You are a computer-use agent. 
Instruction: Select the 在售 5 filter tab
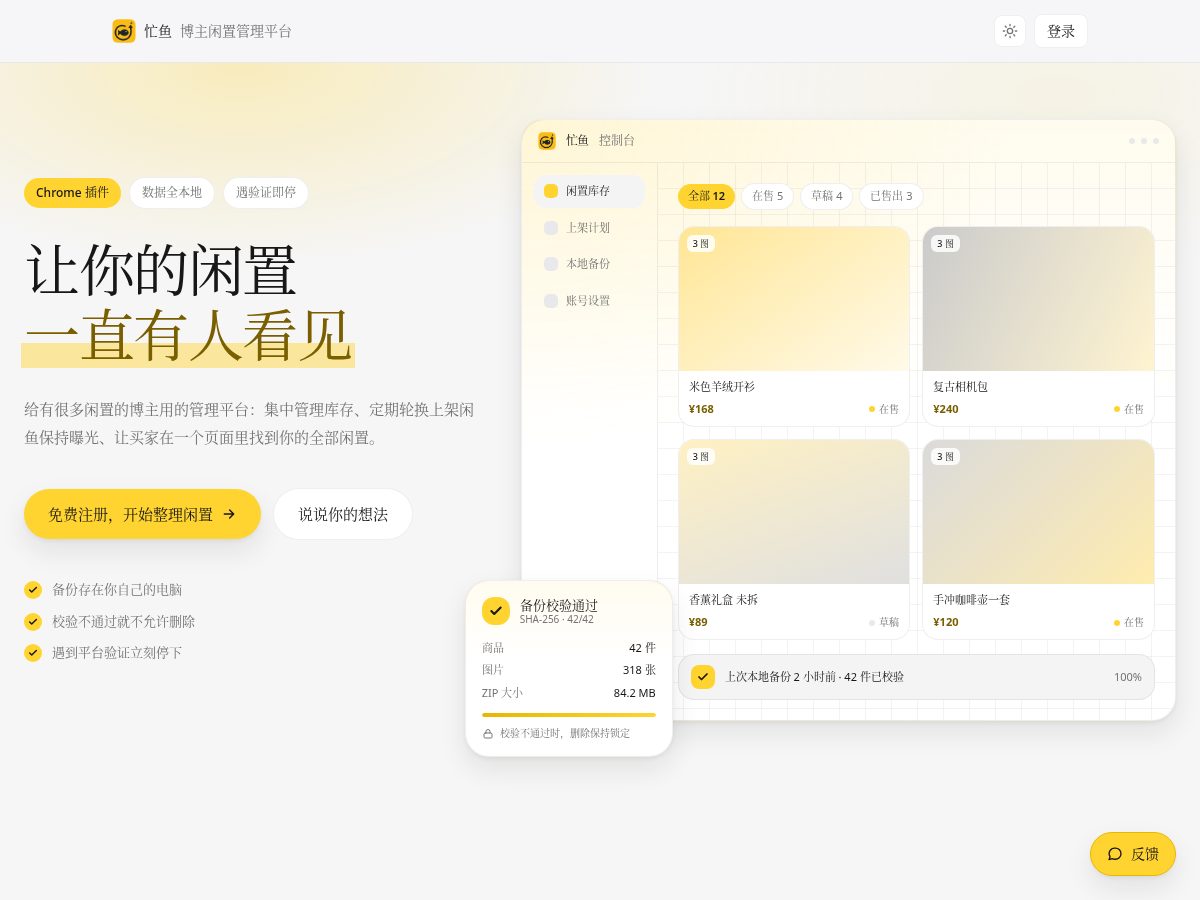(x=768, y=196)
